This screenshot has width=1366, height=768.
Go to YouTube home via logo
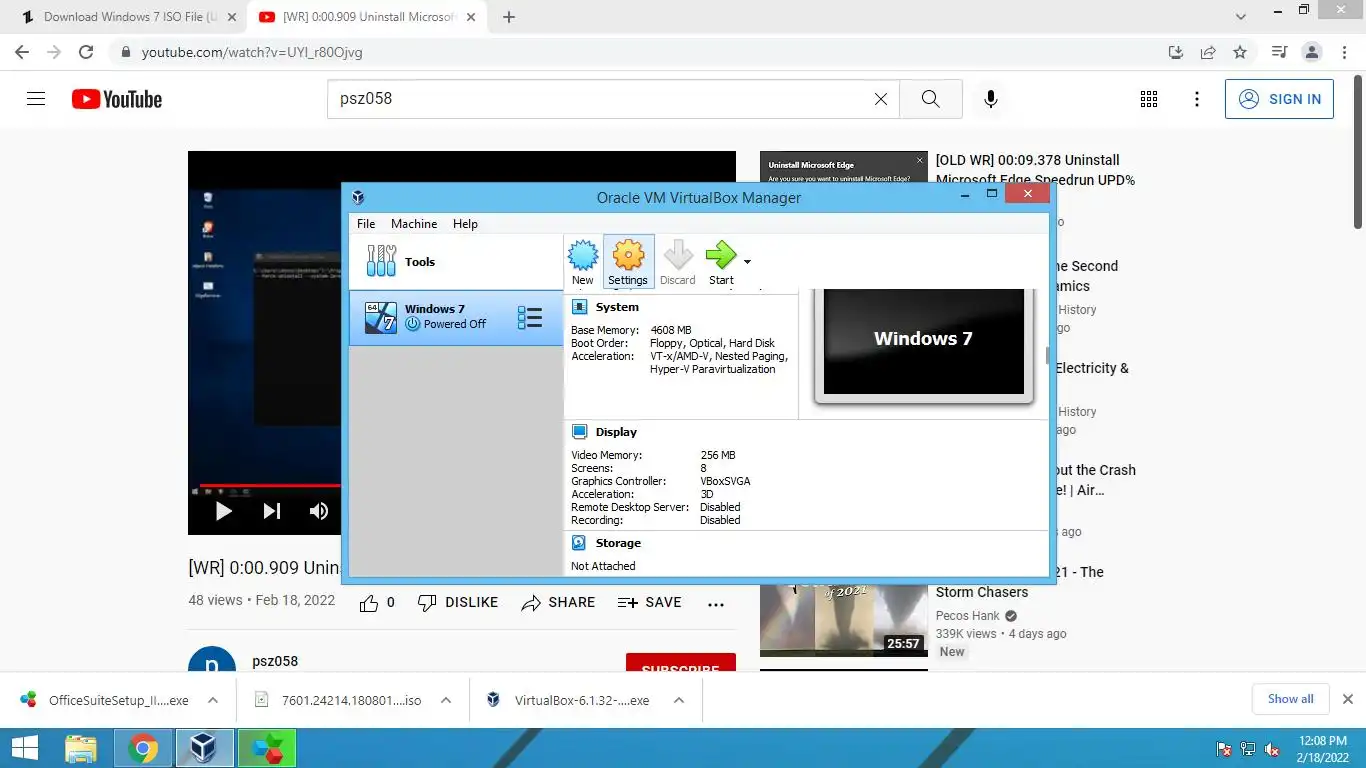116,99
